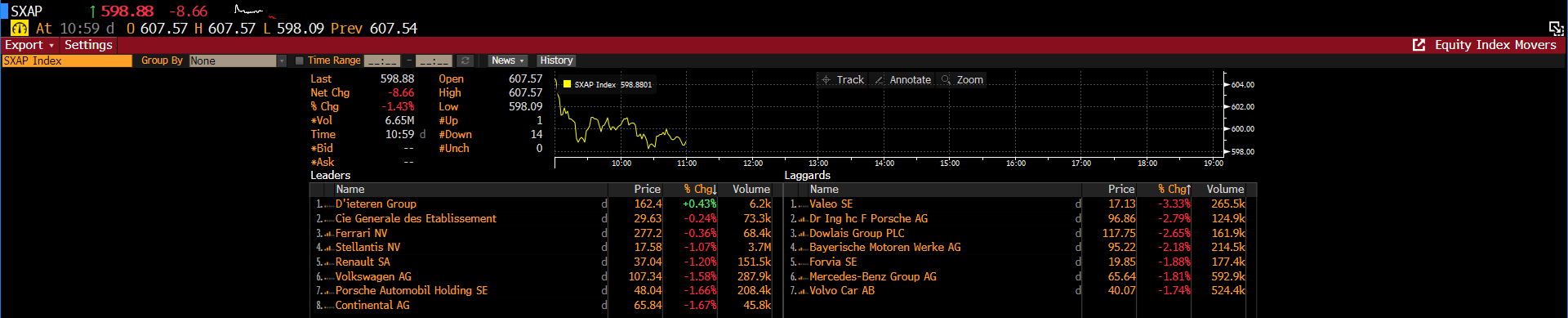Click the Time Range start time field
Image resolution: width=1568 pixels, height=318 pixels.
(x=382, y=60)
